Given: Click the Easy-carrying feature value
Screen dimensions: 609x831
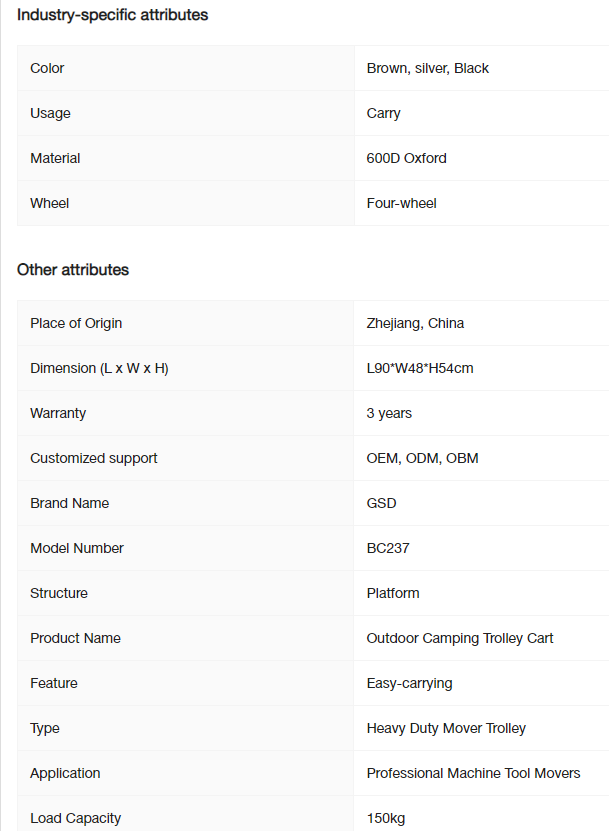Looking at the screenshot, I should click(409, 684).
